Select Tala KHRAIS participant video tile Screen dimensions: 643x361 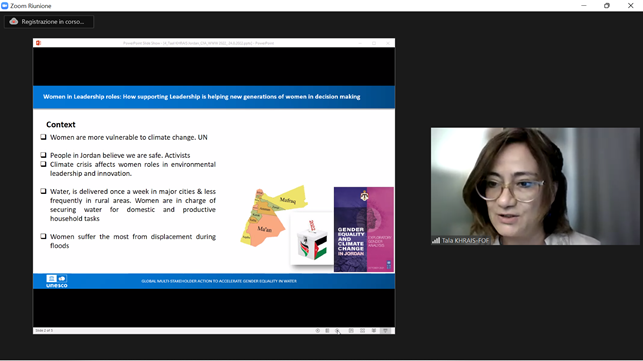[535, 186]
